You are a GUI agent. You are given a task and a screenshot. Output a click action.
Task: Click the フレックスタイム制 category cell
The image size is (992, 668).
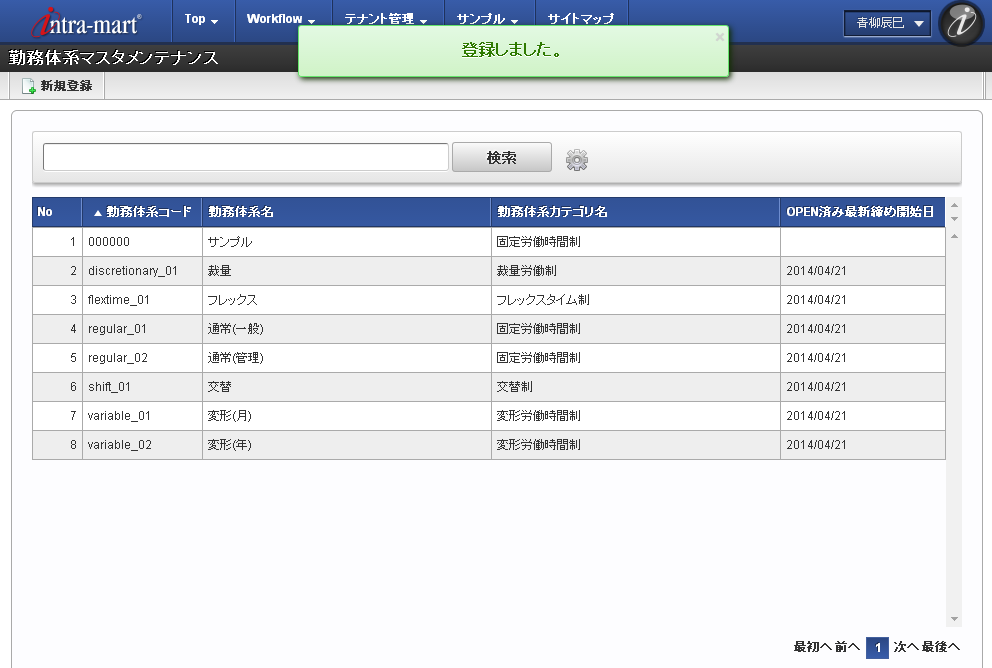(x=635, y=300)
